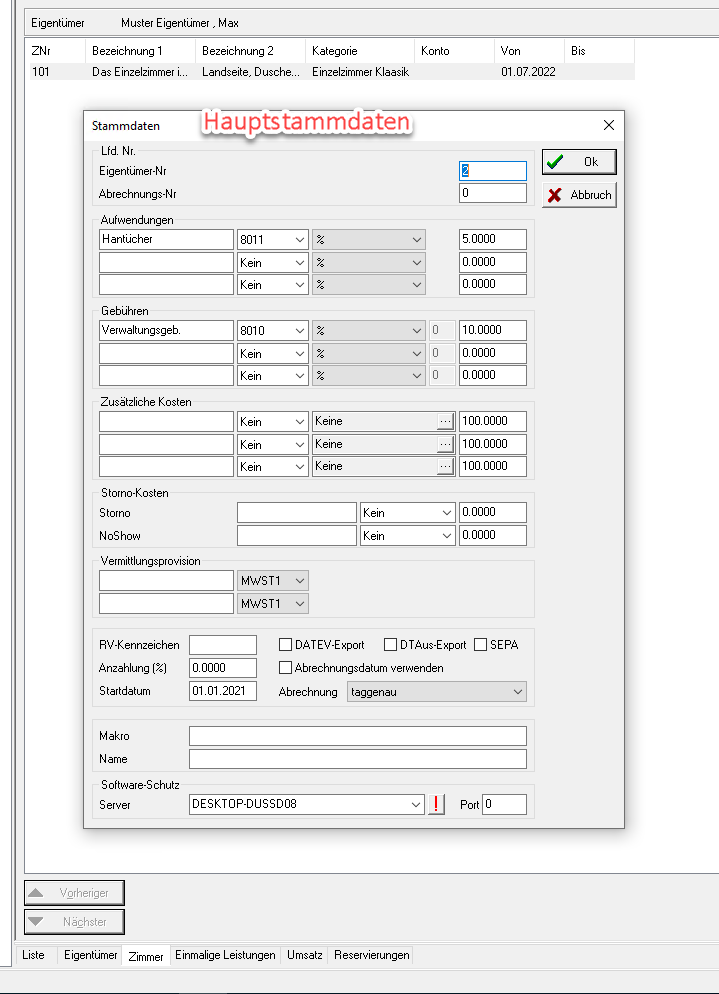Click the RV-Kennzeichen input field
The image size is (719, 994).
[223, 645]
